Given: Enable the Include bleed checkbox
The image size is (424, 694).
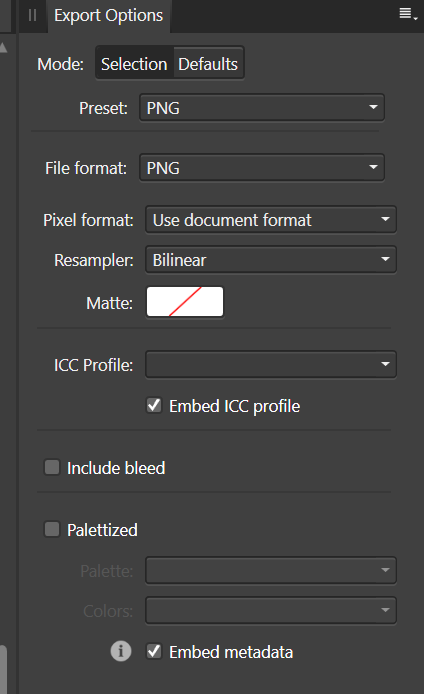Looking at the screenshot, I should (52, 467).
